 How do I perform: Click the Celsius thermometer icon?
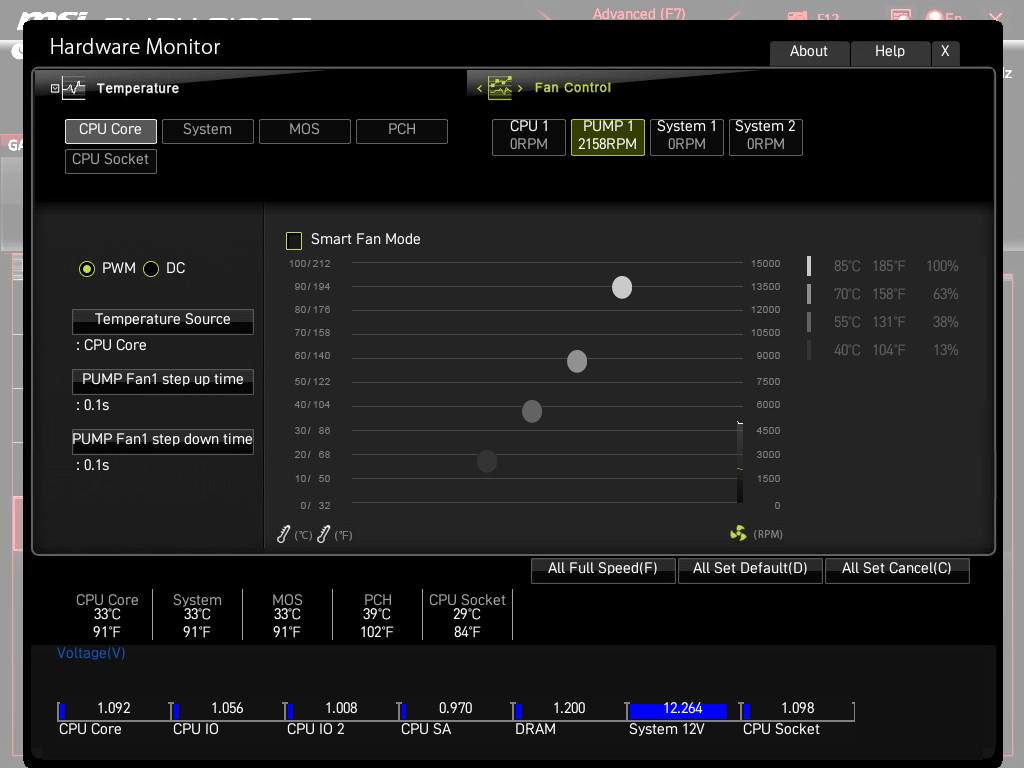coord(283,534)
